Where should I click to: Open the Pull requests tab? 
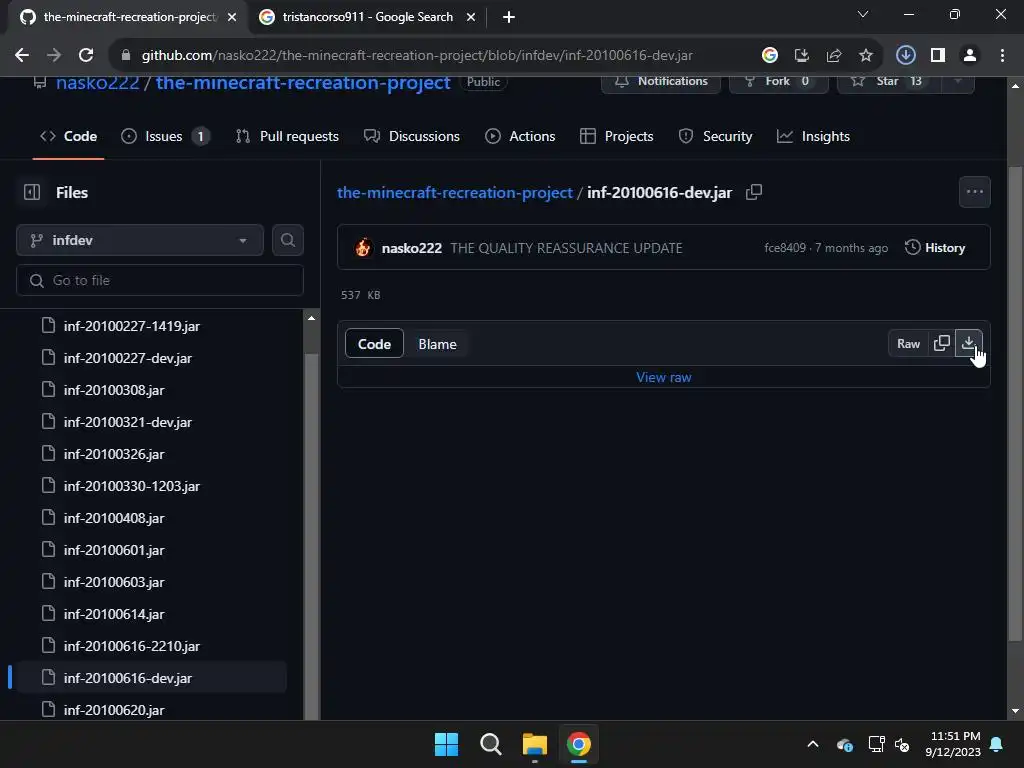tap(287, 136)
